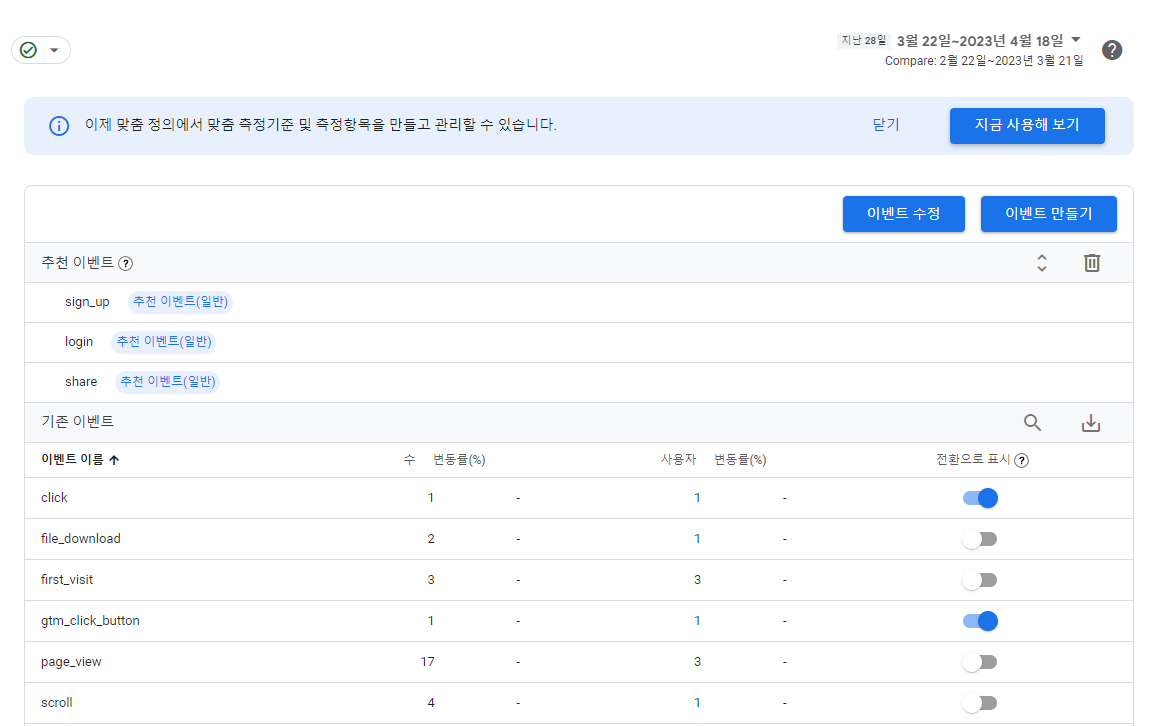Click the 사용자 column header
This screenshot has height=726, width=1161.
(x=678, y=460)
